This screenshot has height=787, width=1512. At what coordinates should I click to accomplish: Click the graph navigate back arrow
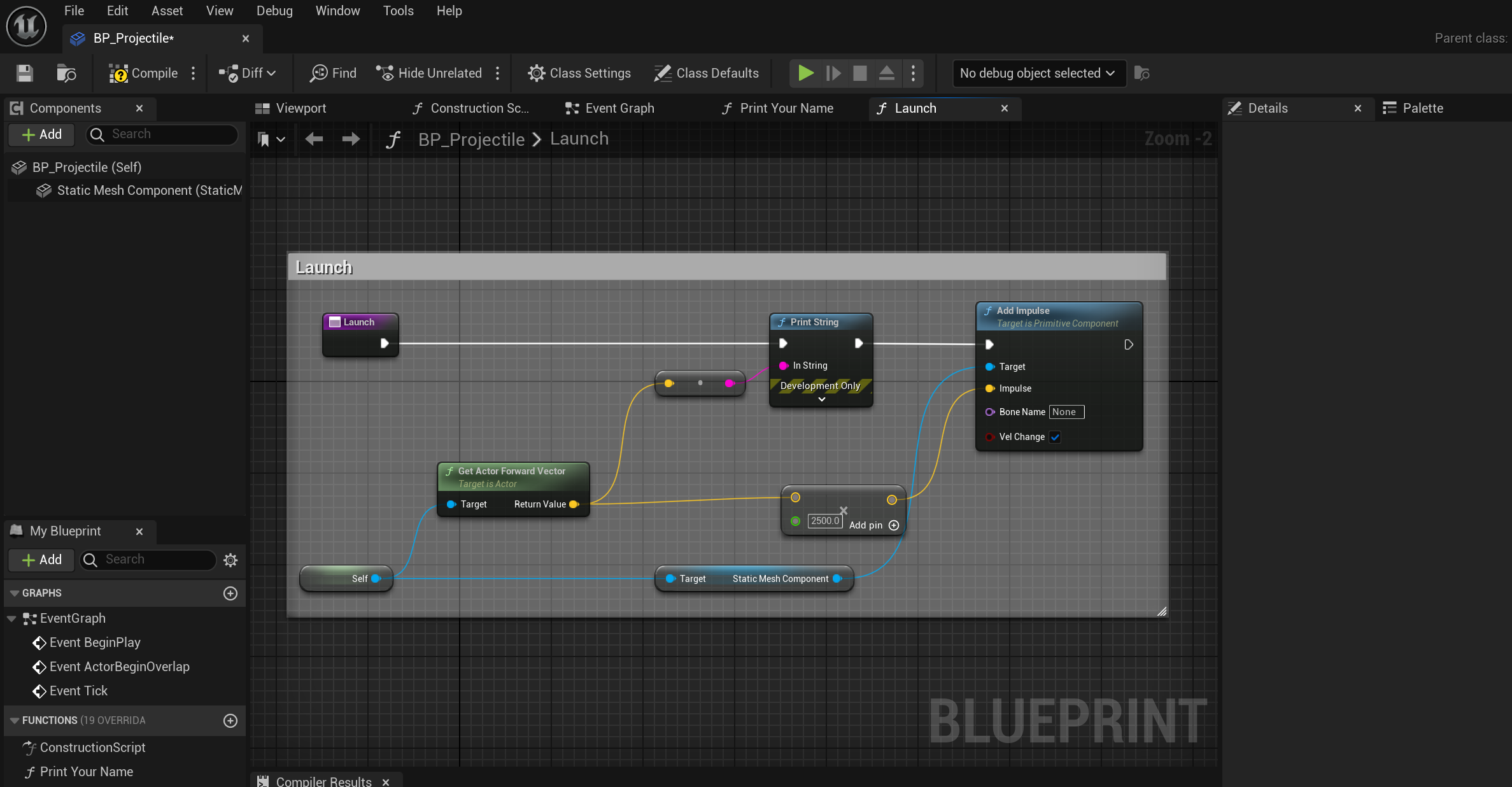coord(314,139)
